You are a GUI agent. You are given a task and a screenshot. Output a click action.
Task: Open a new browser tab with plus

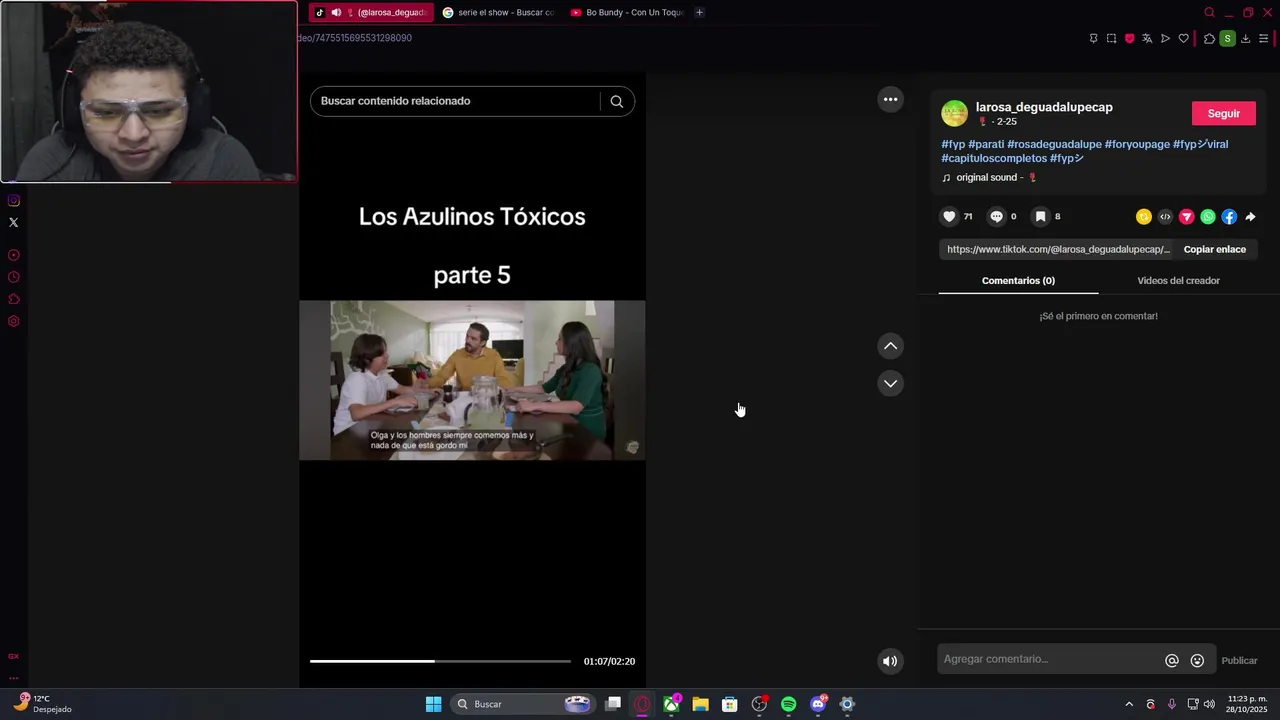699,12
